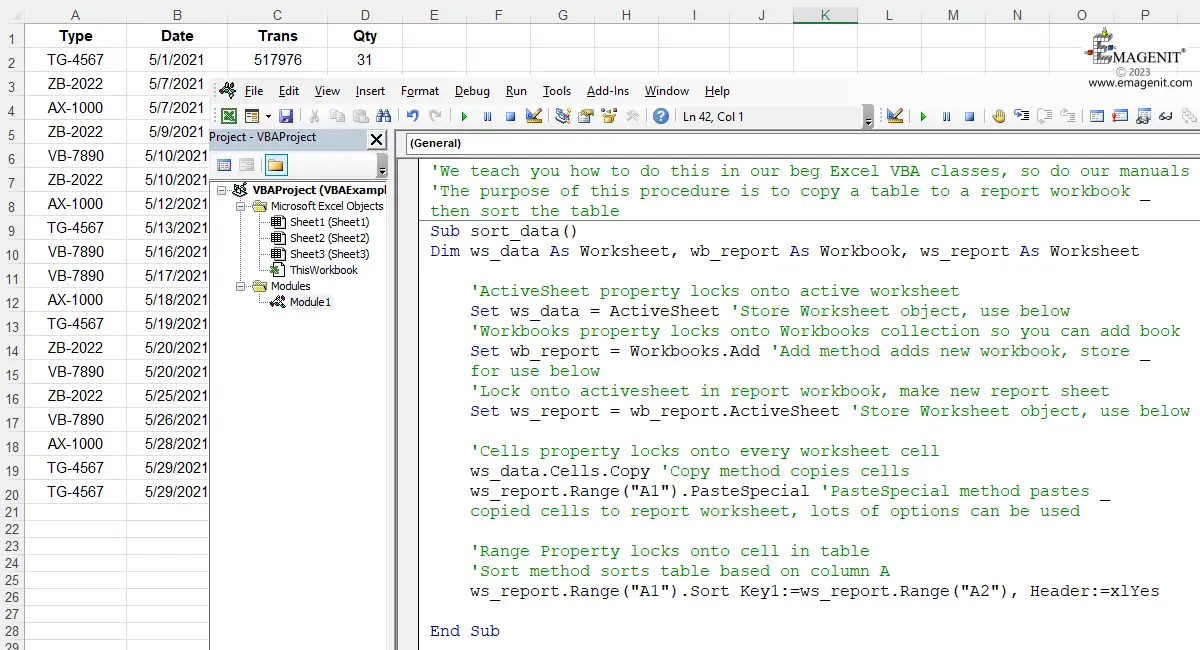This screenshot has width=1200, height=650.
Task: Click the Step Out debug icon
Action: pos(1067,116)
